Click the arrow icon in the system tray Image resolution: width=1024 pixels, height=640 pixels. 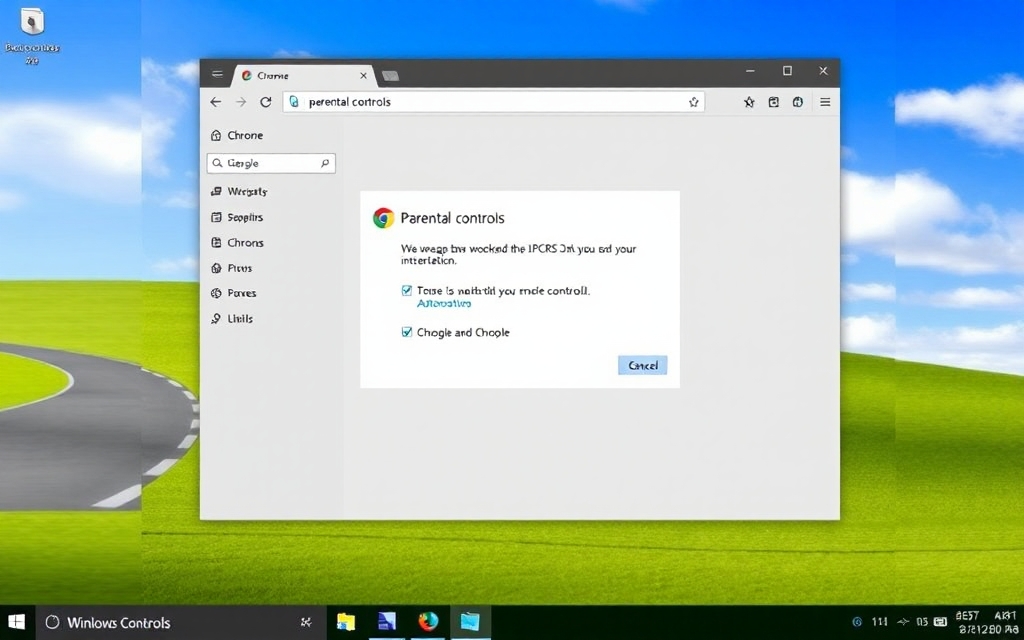tap(903, 622)
